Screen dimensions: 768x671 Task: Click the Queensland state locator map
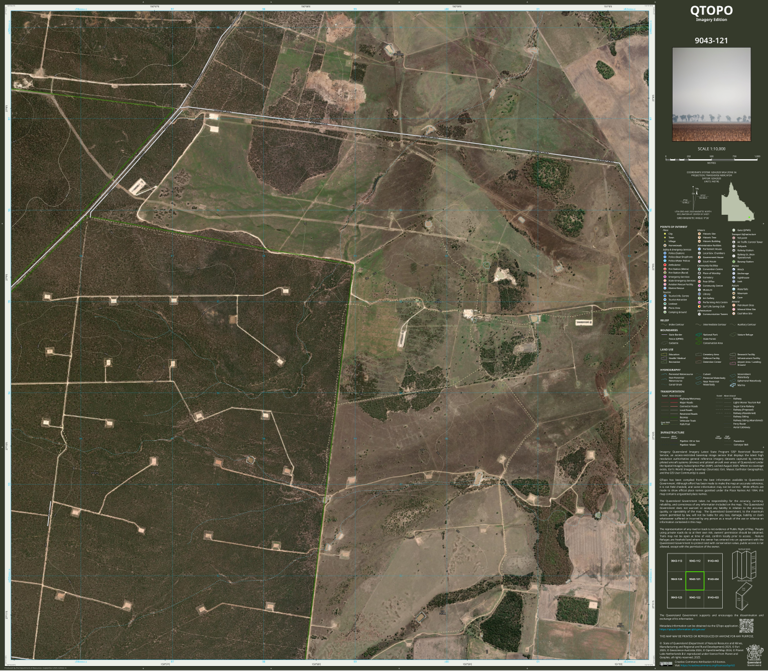click(x=738, y=202)
